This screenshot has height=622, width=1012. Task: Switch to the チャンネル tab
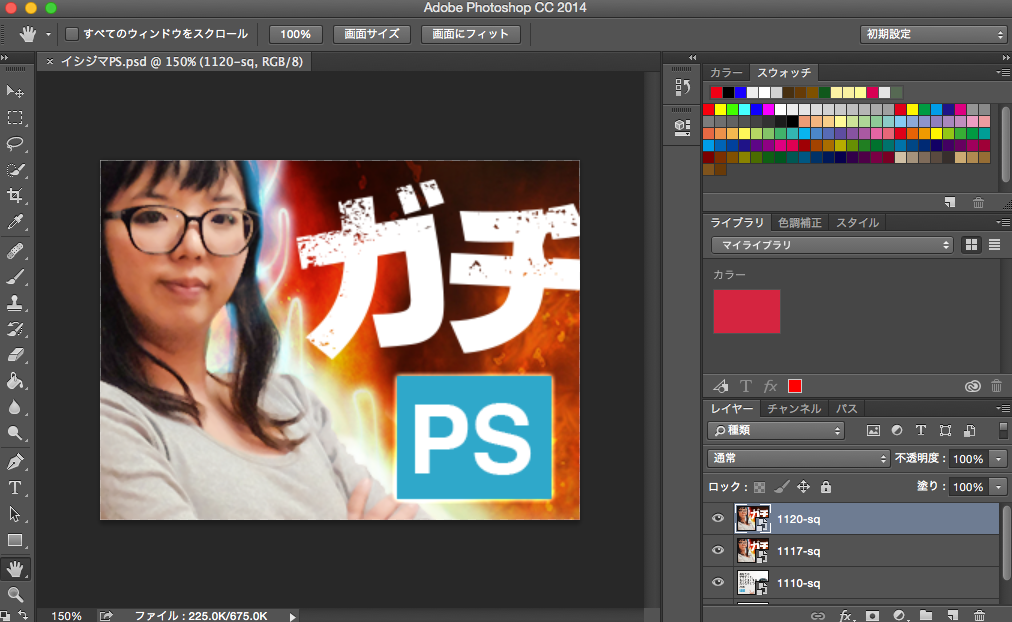coord(794,409)
